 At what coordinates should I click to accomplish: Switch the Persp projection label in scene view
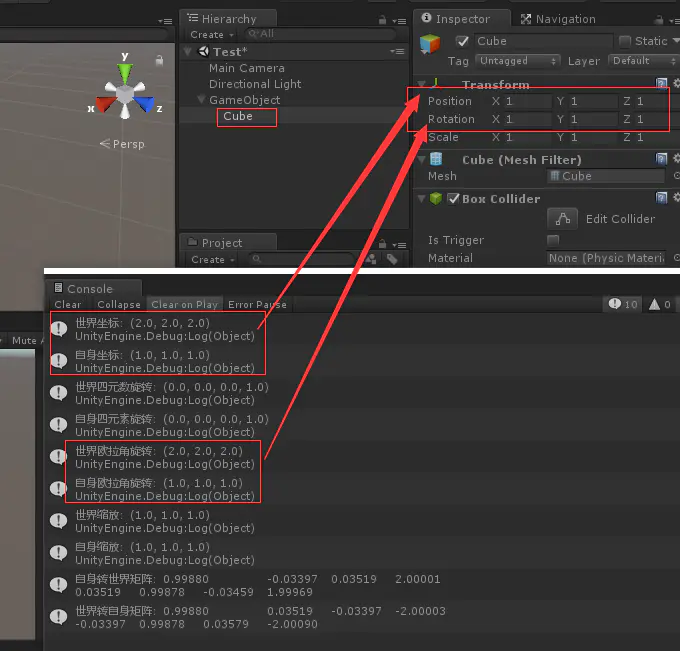[x=122, y=144]
